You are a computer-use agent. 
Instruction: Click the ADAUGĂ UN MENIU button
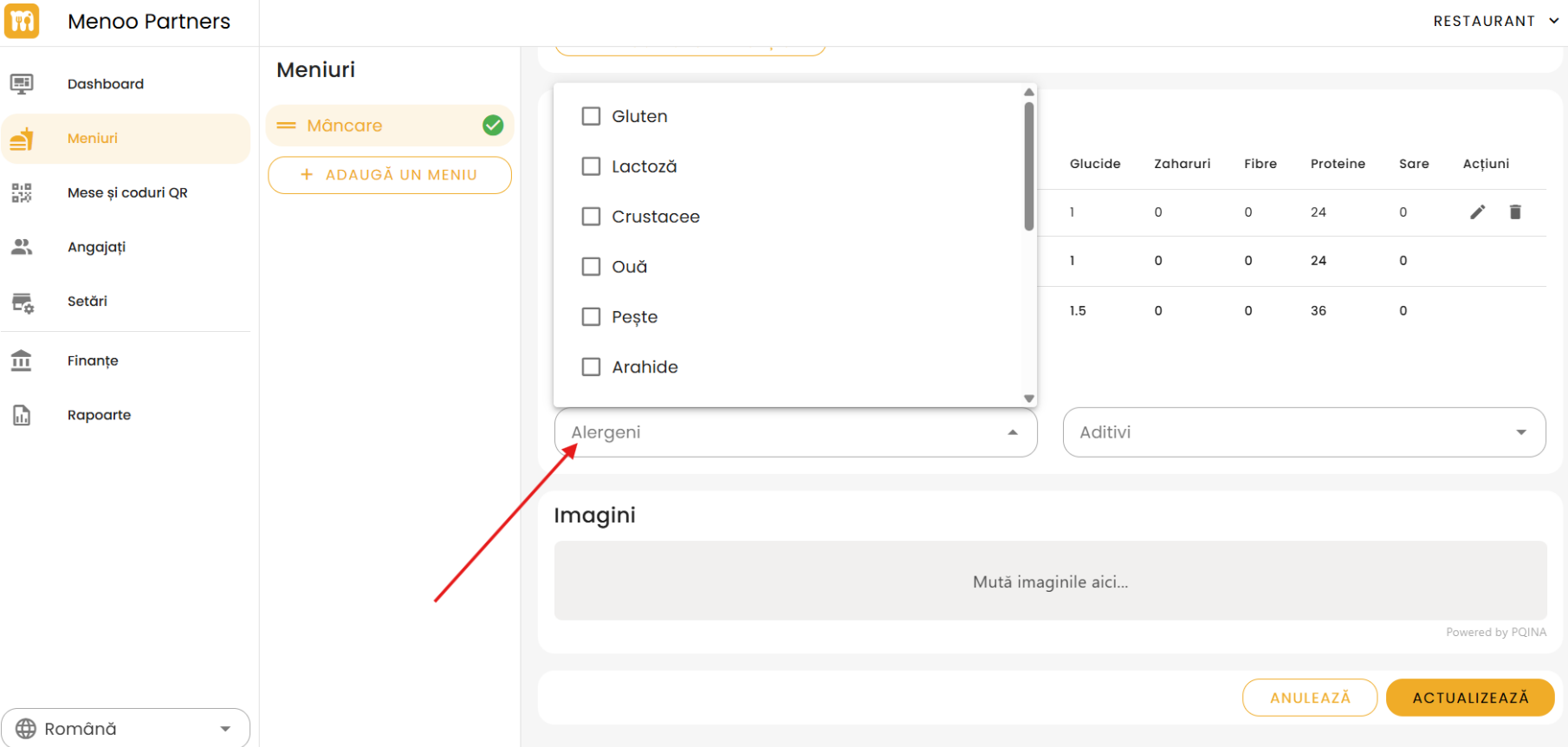[390, 175]
